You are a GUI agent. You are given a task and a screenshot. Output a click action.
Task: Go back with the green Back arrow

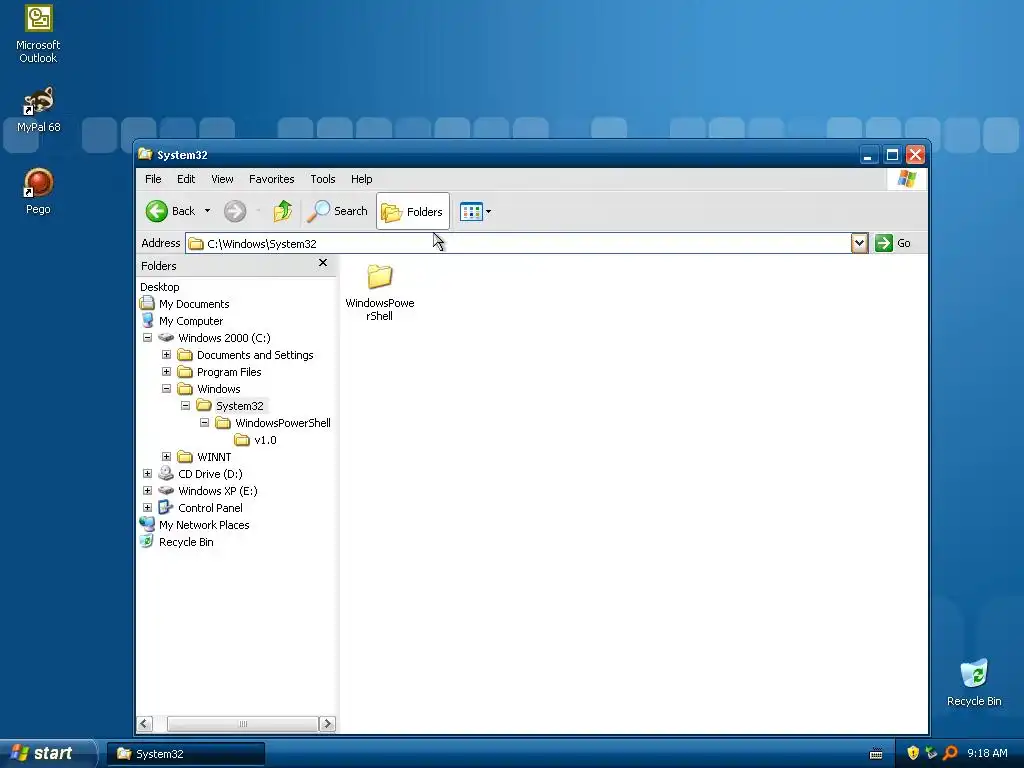pyautogui.click(x=170, y=211)
